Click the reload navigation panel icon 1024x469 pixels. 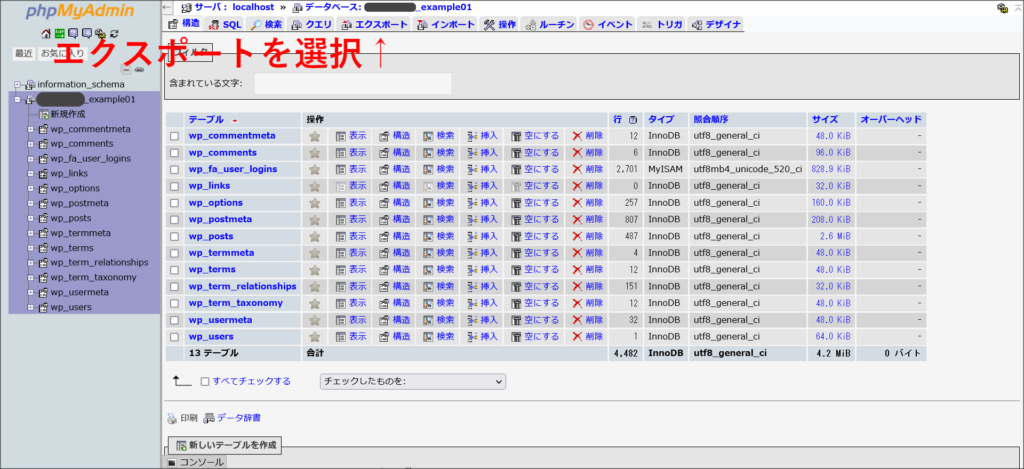click(115, 34)
